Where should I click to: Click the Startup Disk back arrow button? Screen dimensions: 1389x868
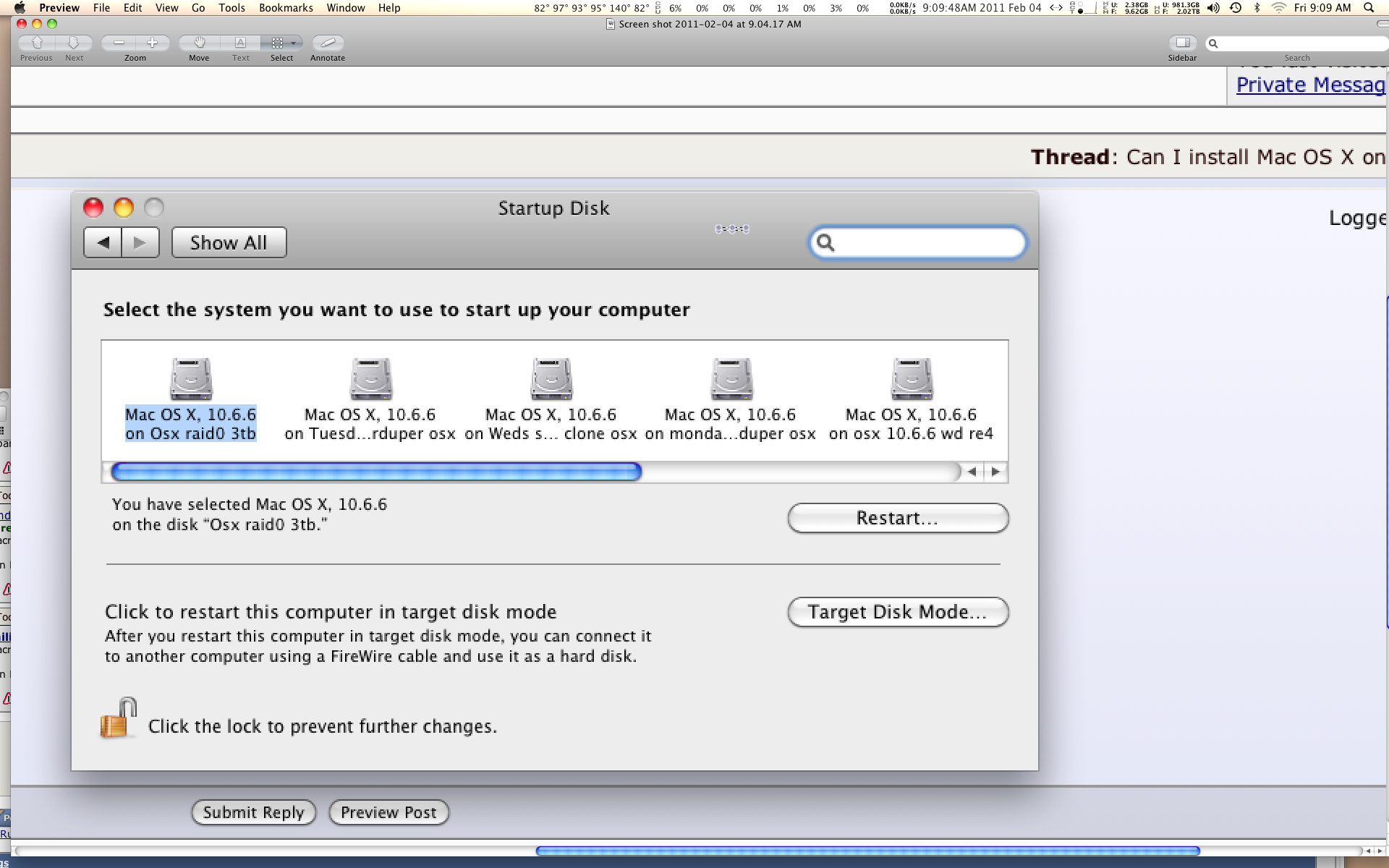pyautogui.click(x=103, y=242)
